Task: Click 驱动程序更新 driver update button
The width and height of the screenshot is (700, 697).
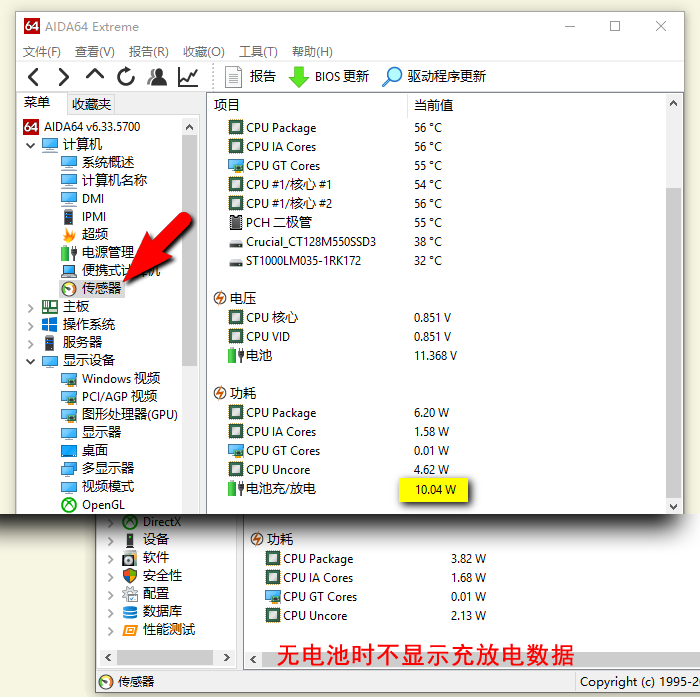Action: click(434, 77)
